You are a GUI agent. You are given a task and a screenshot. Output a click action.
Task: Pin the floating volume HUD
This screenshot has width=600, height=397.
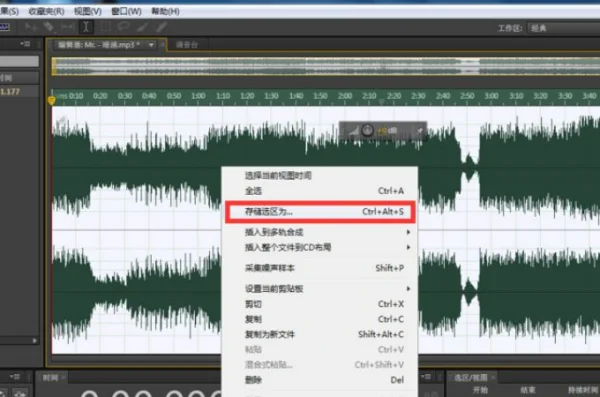point(420,131)
